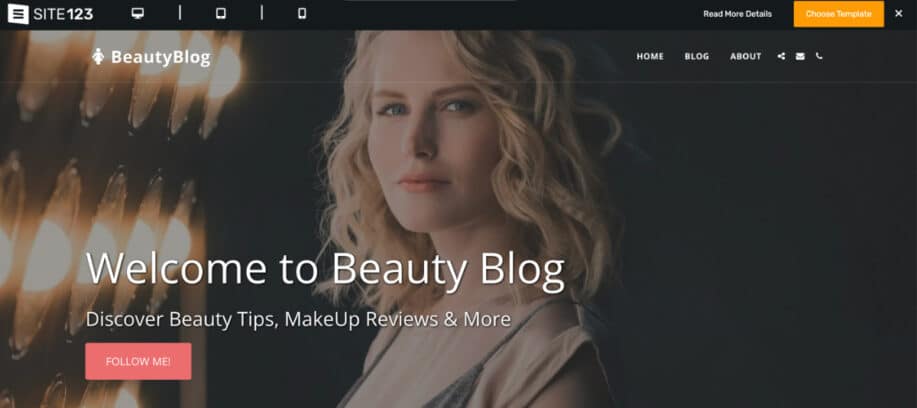Click the phone icon in navigation
This screenshot has height=408, width=917.
[x=819, y=56]
